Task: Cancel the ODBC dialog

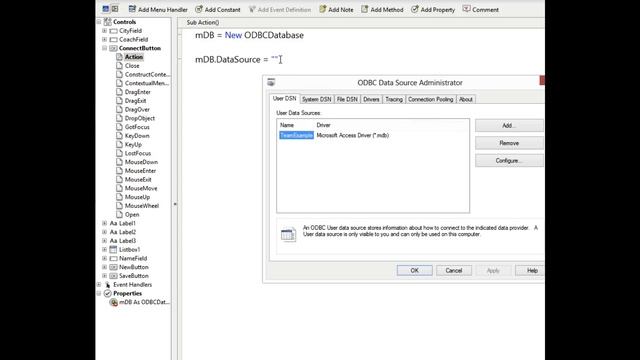Action: pyautogui.click(x=453, y=270)
